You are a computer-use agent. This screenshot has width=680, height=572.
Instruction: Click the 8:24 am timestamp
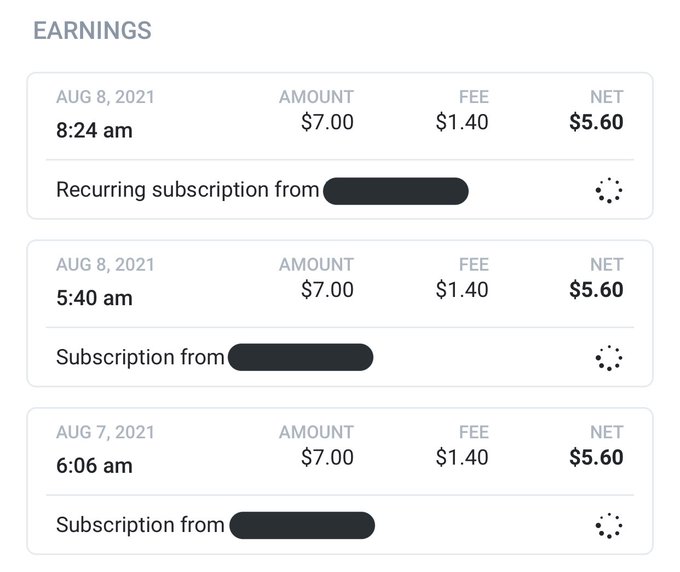[94, 131]
